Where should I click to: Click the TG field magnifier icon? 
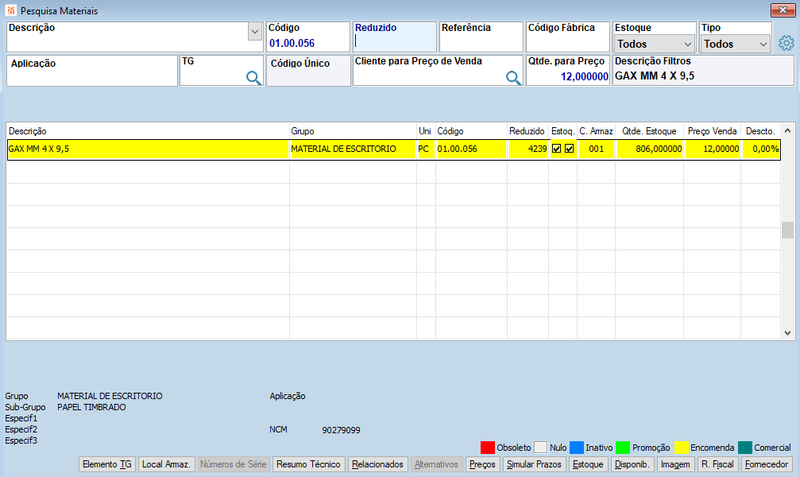pos(254,78)
